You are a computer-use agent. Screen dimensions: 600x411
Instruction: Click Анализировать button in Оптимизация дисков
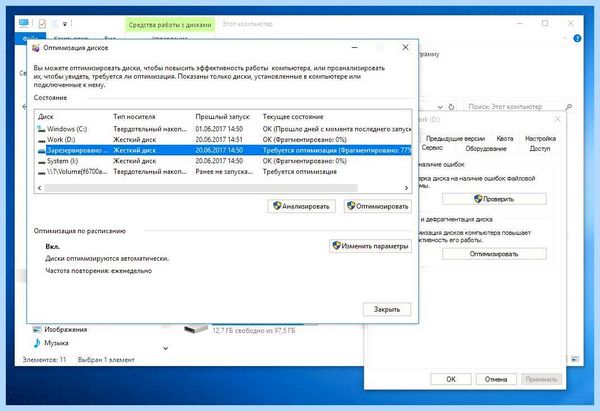pyautogui.click(x=302, y=206)
